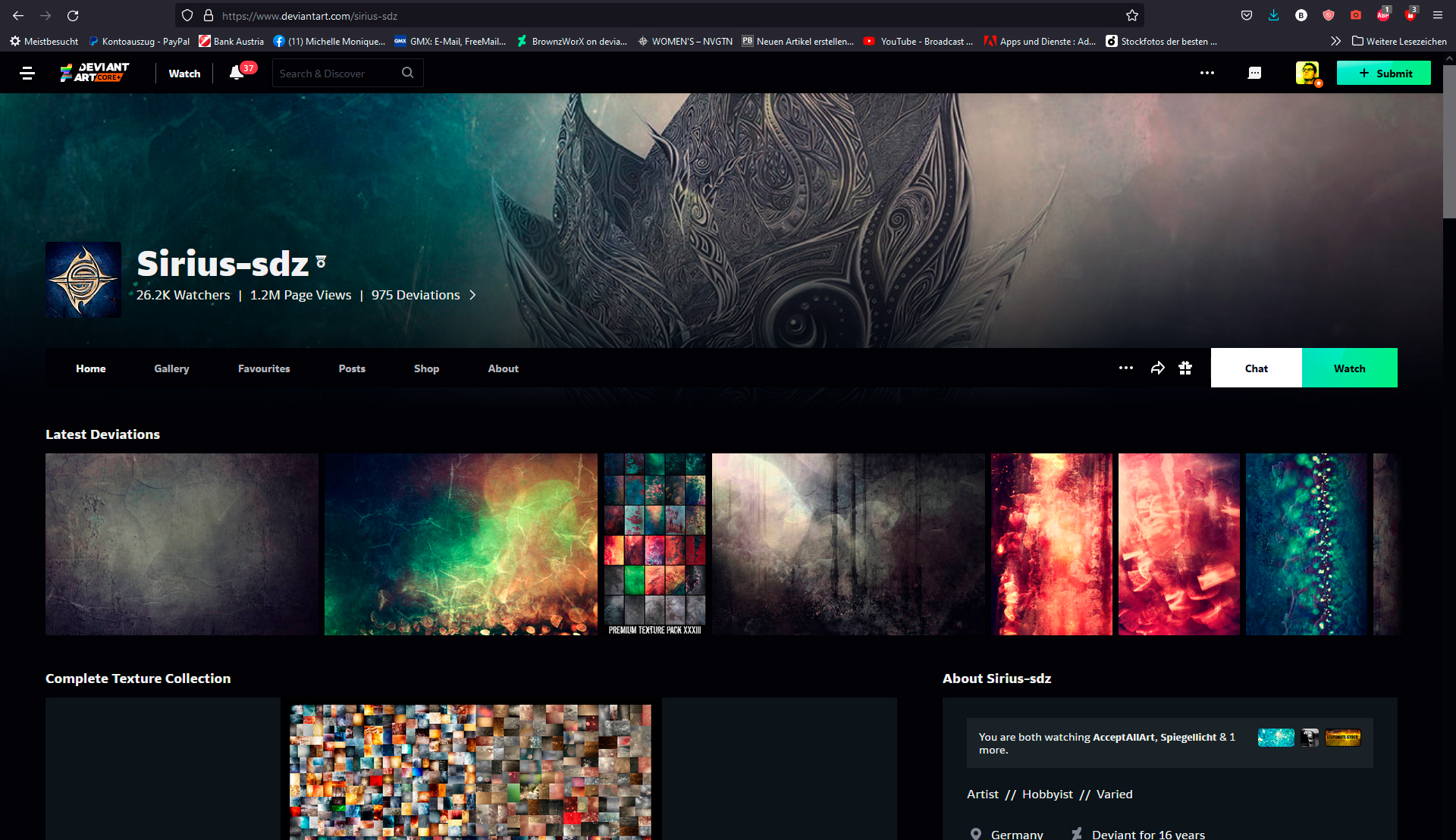Image resolution: width=1456 pixels, height=840 pixels.
Task: Open the user avatar menu in header
Action: pos(1307,73)
